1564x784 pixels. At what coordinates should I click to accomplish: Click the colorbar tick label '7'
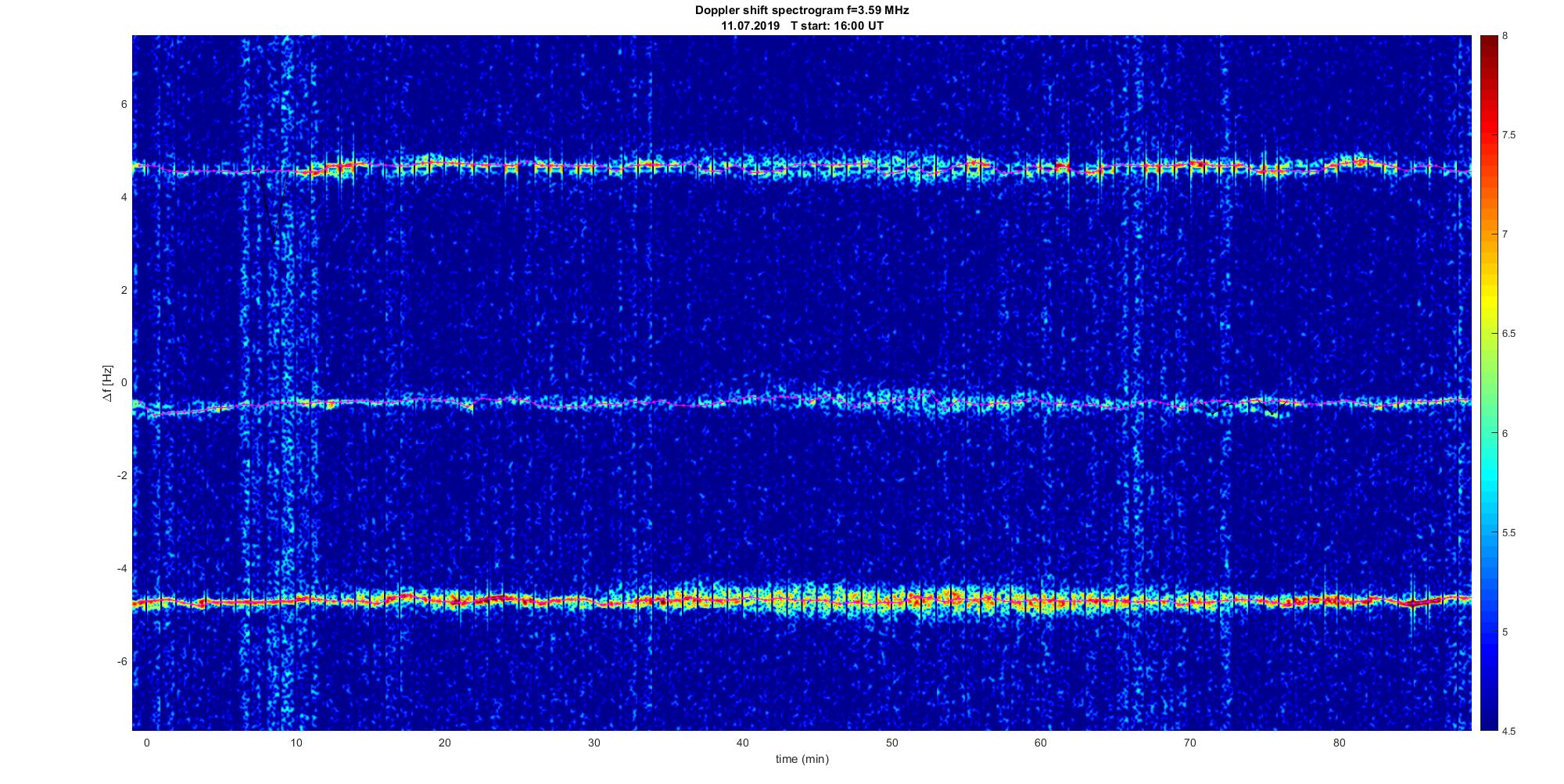point(1505,234)
